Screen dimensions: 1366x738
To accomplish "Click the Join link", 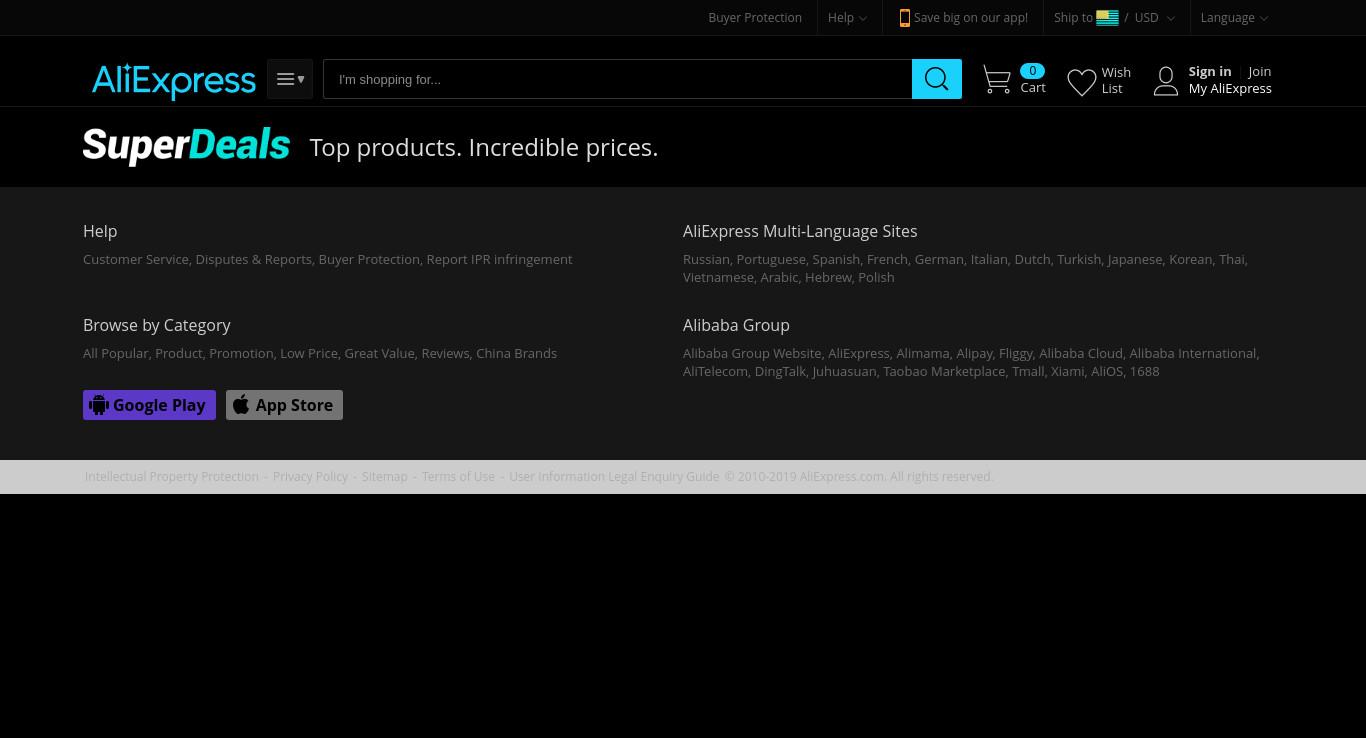I will click(1259, 71).
